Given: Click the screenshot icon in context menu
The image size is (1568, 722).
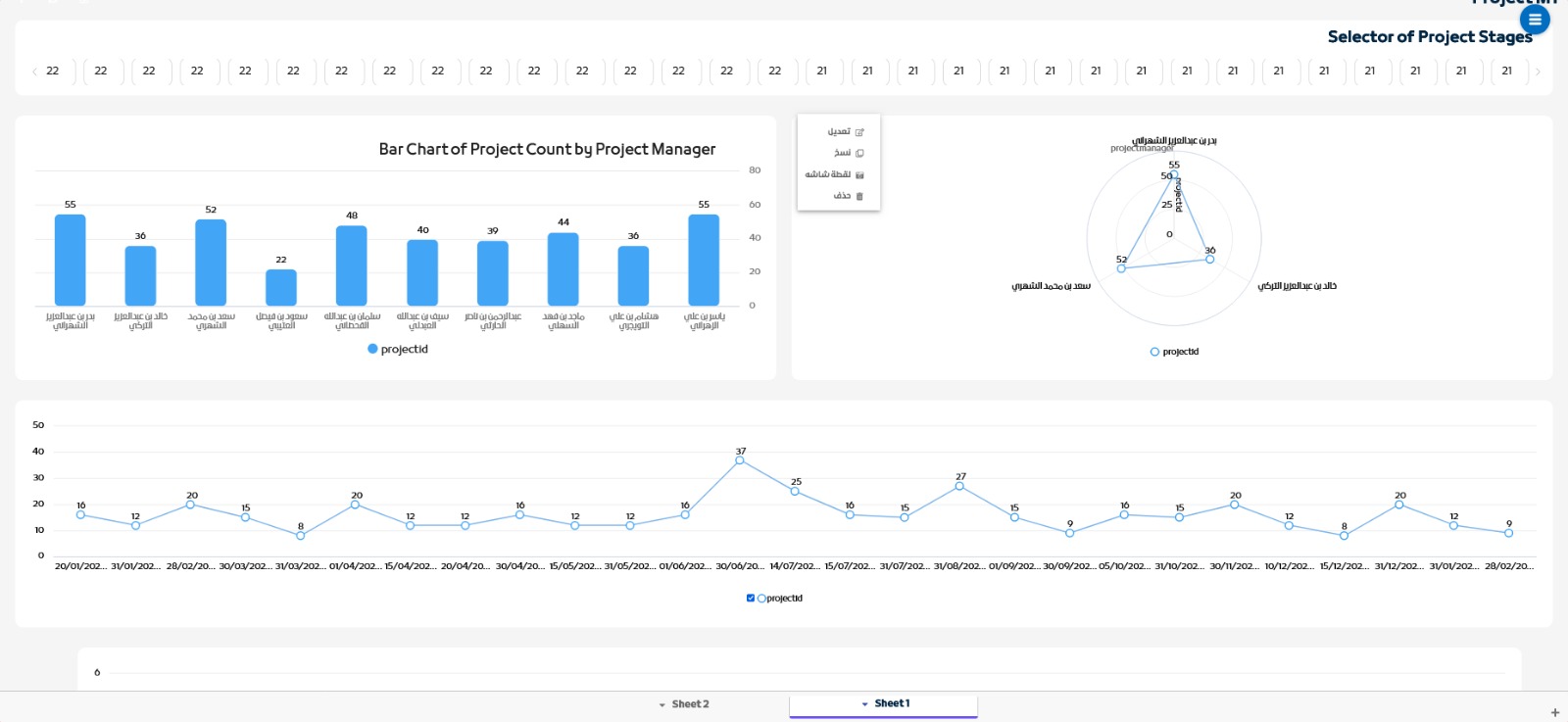Looking at the screenshot, I should pos(859,175).
